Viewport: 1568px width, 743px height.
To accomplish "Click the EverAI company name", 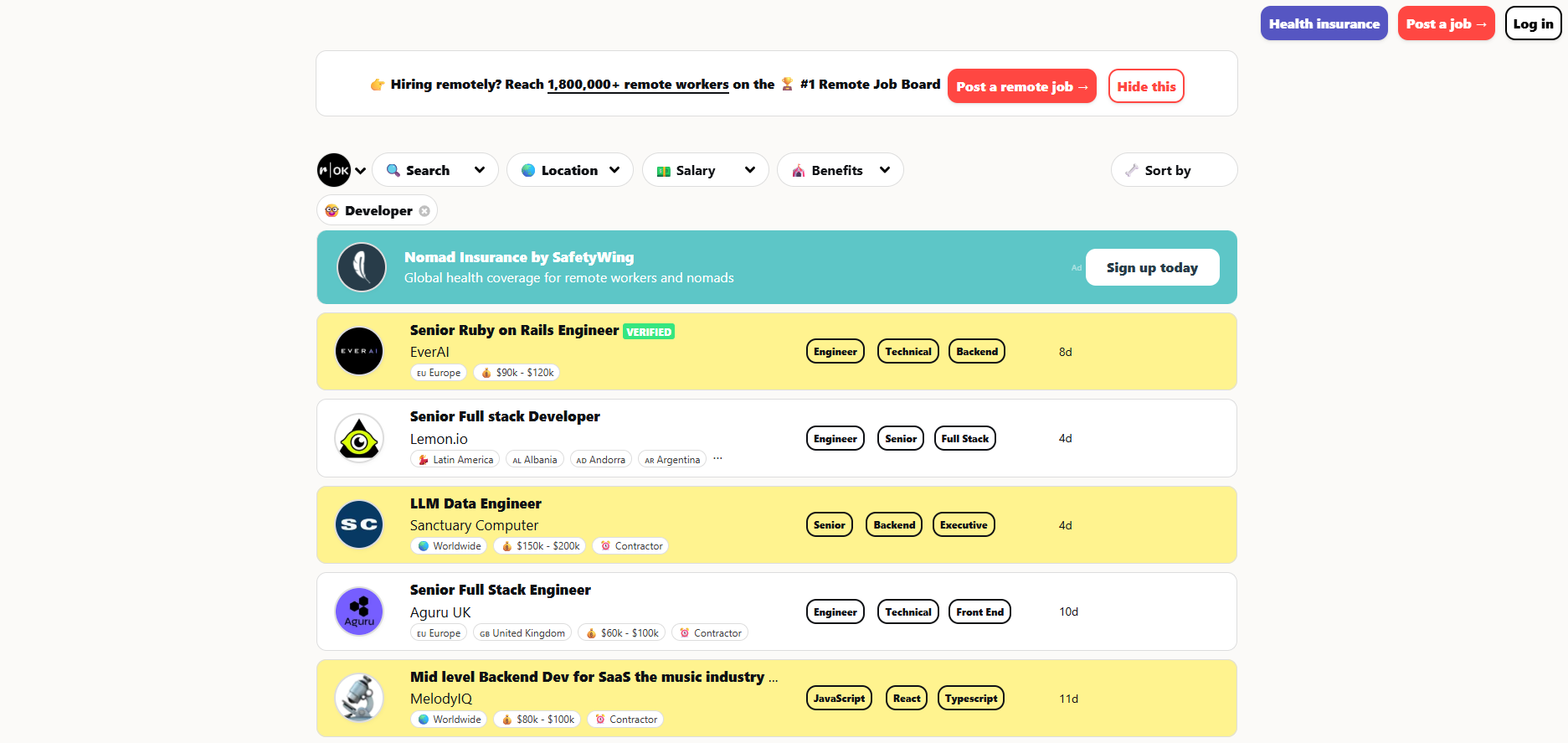I will pyautogui.click(x=429, y=352).
